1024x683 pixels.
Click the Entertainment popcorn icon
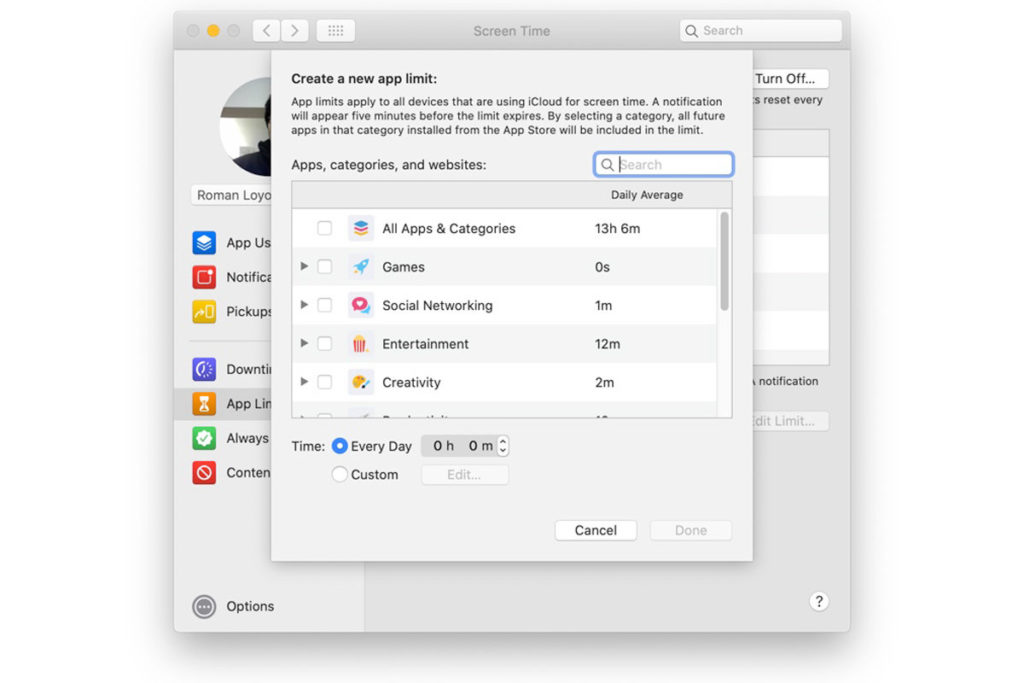pyautogui.click(x=360, y=343)
